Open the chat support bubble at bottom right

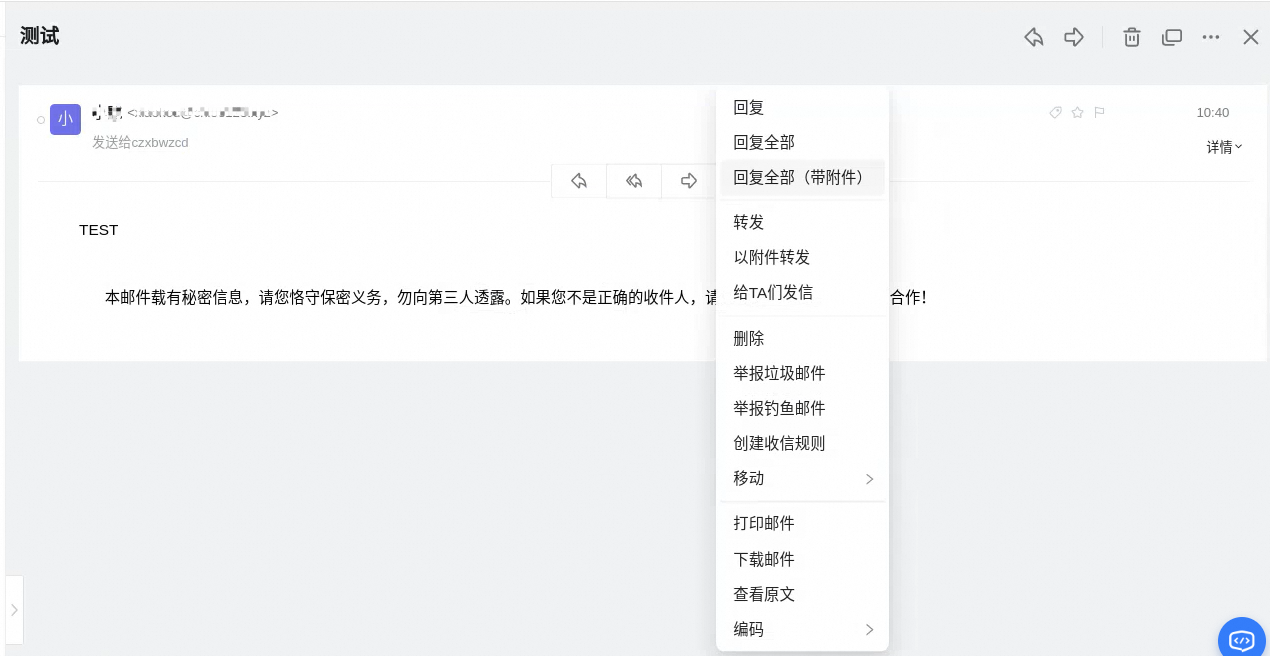pyautogui.click(x=1241, y=638)
